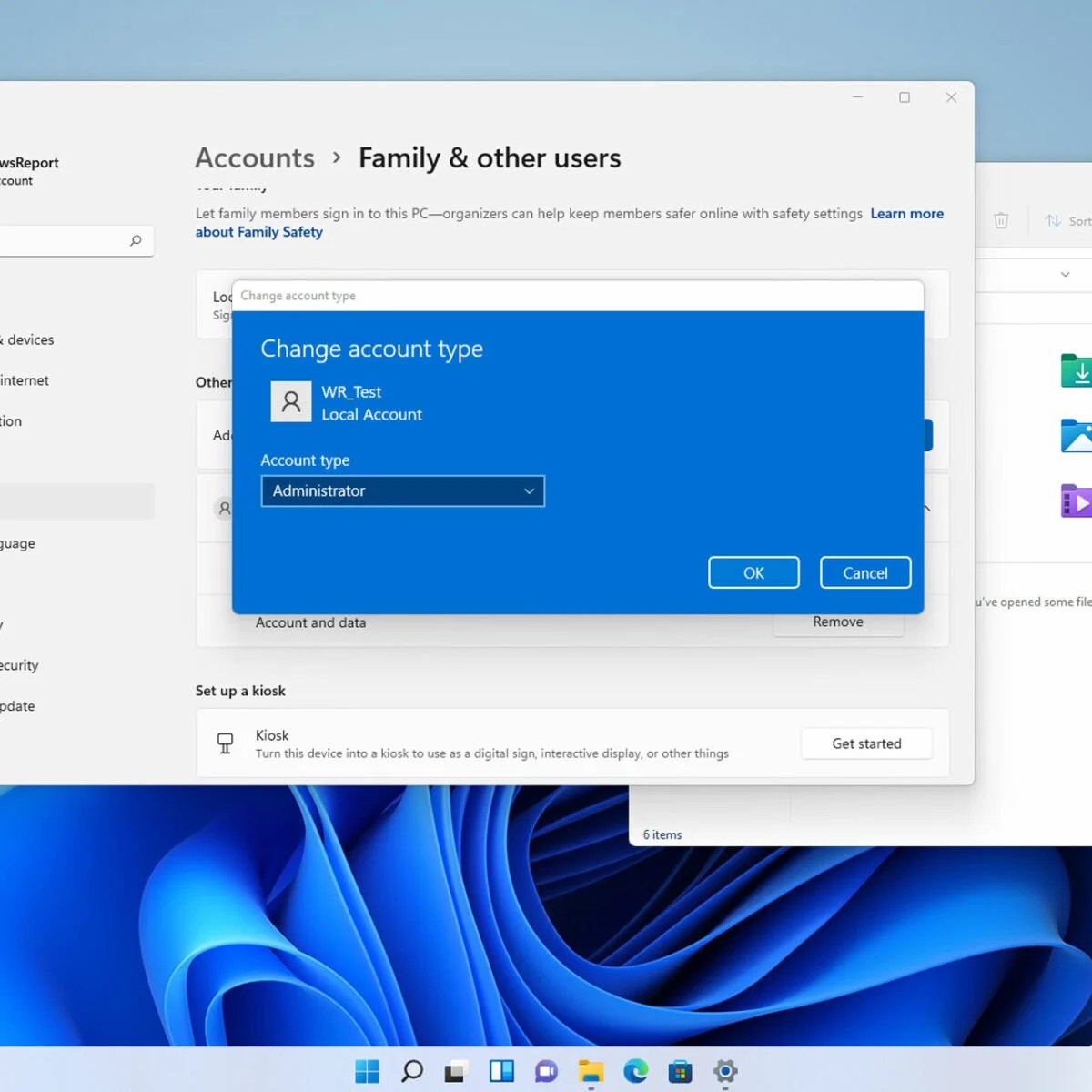Screen dimensions: 1092x1092
Task: Click the Kiosk icon in Set up a kiosk
Action: tap(225, 743)
